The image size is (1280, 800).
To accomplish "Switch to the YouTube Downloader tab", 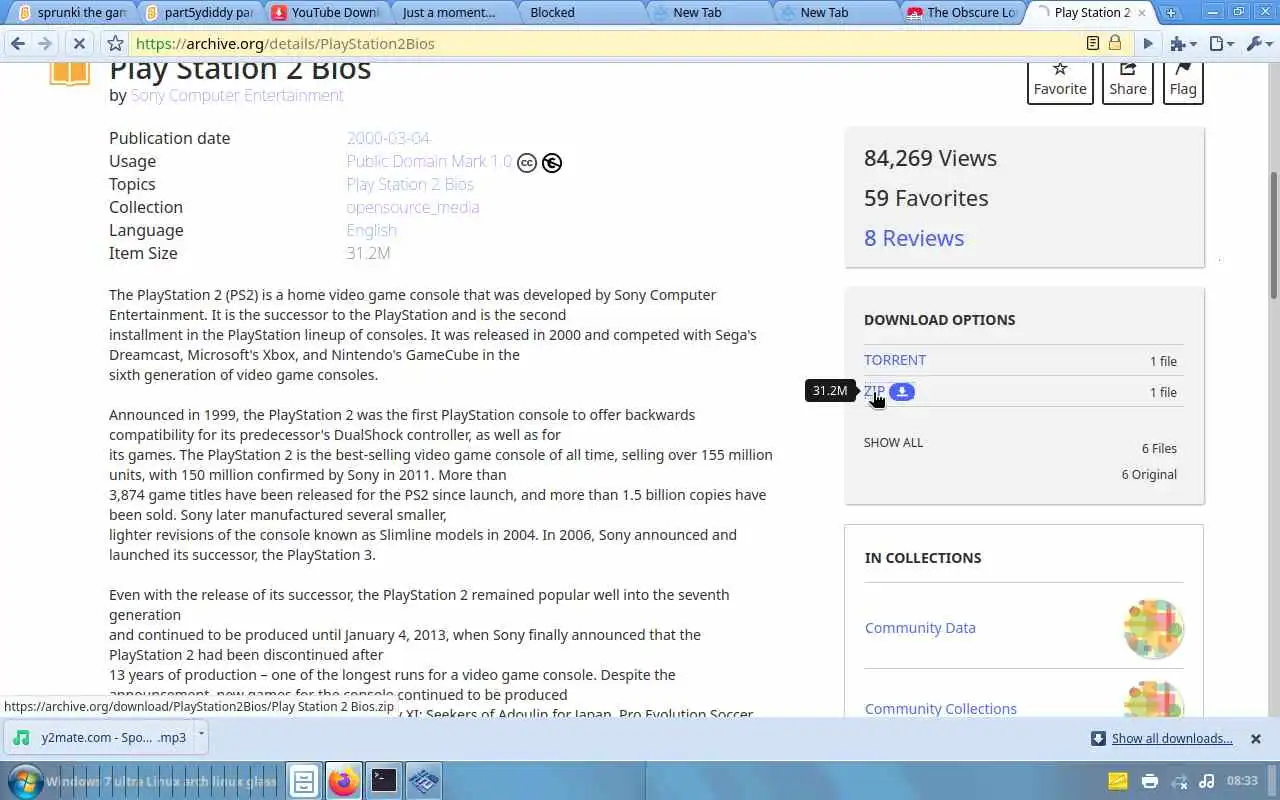I will 325,13.
